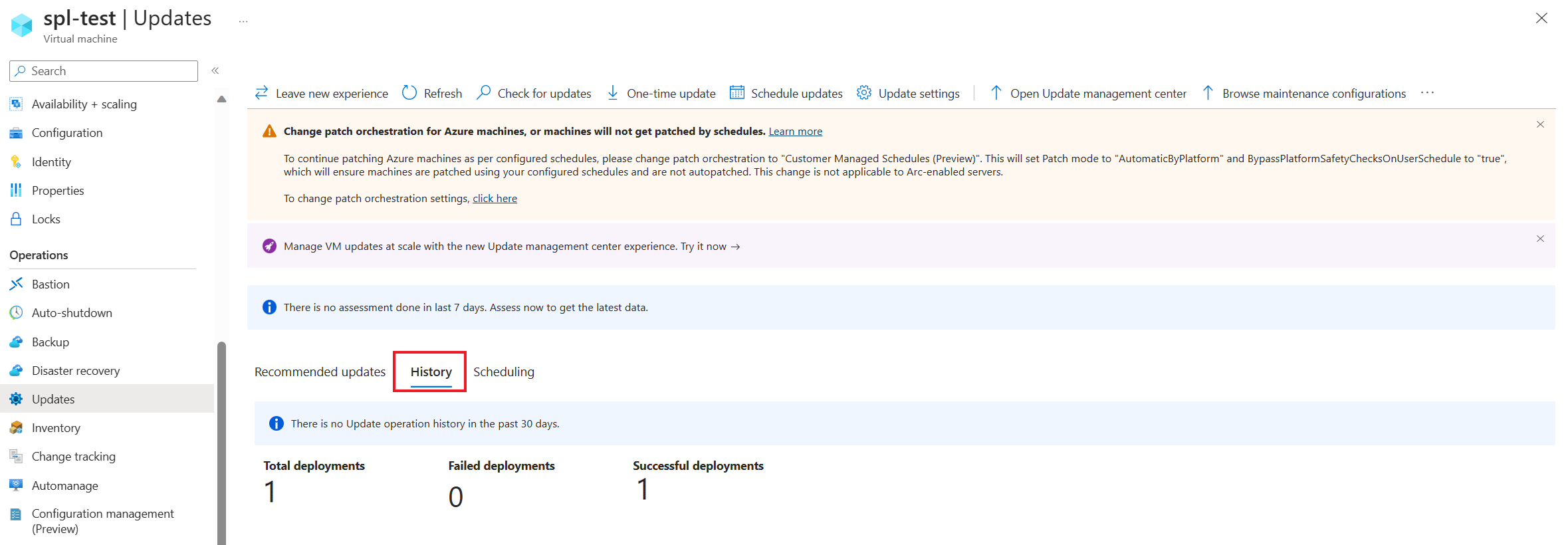Image resolution: width=1568 pixels, height=545 pixels.
Task: Click Open Update management center
Action: [x=1087, y=93]
